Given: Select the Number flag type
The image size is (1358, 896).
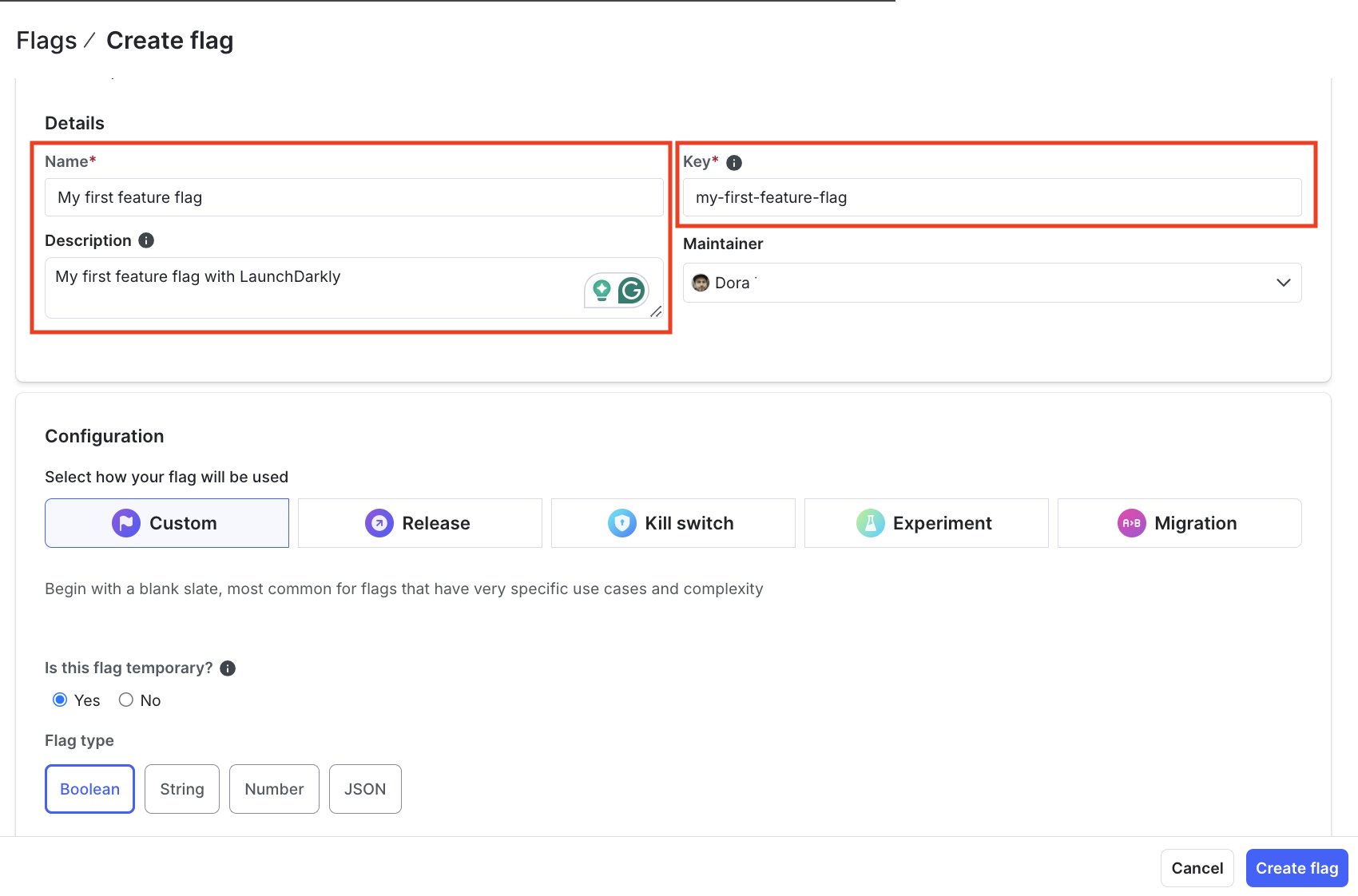Looking at the screenshot, I should (274, 788).
